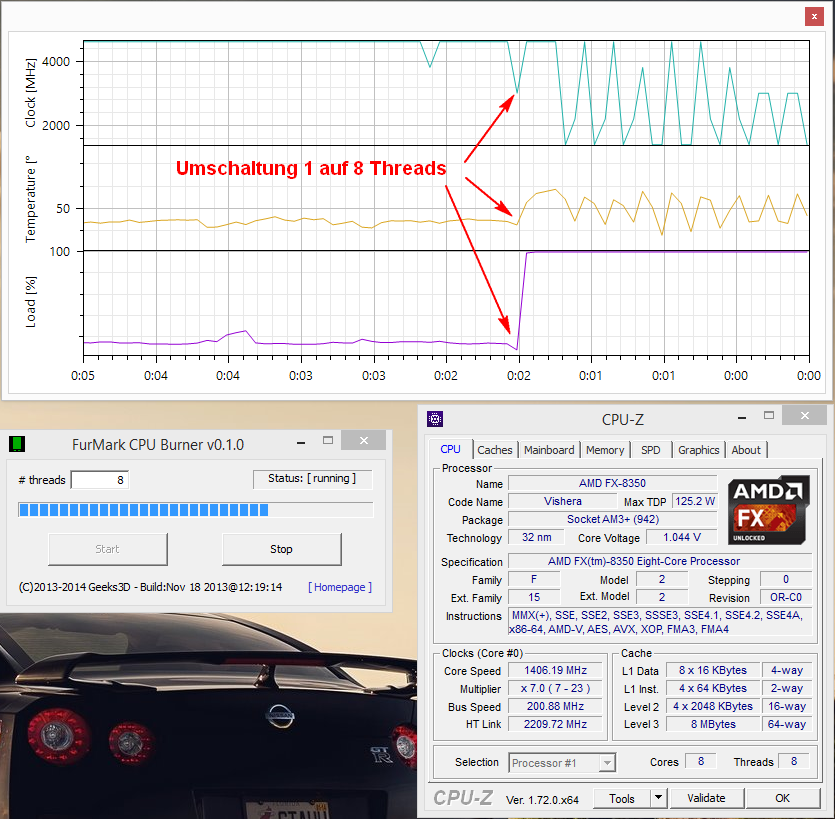
Task: Close the FurMark CPU Burner window
Action: coord(363,440)
